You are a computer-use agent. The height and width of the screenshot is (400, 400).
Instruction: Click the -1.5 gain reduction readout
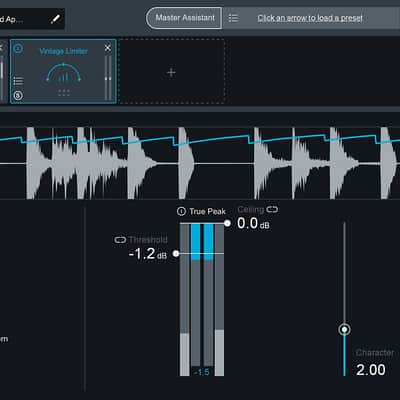(x=202, y=372)
